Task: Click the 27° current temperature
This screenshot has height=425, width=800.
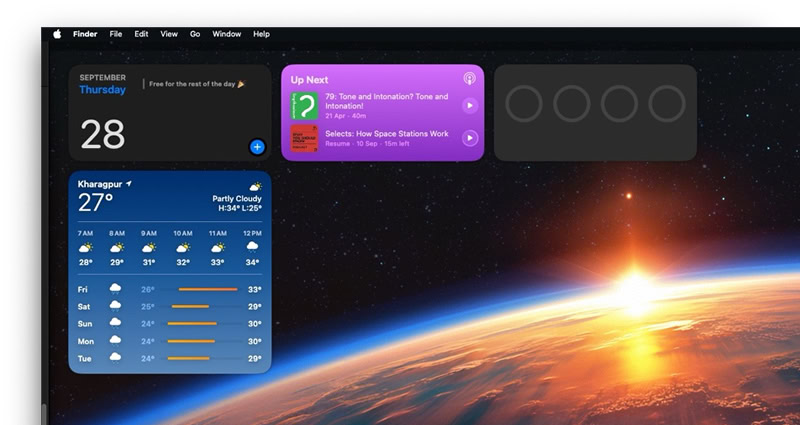Action: tap(95, 203)
